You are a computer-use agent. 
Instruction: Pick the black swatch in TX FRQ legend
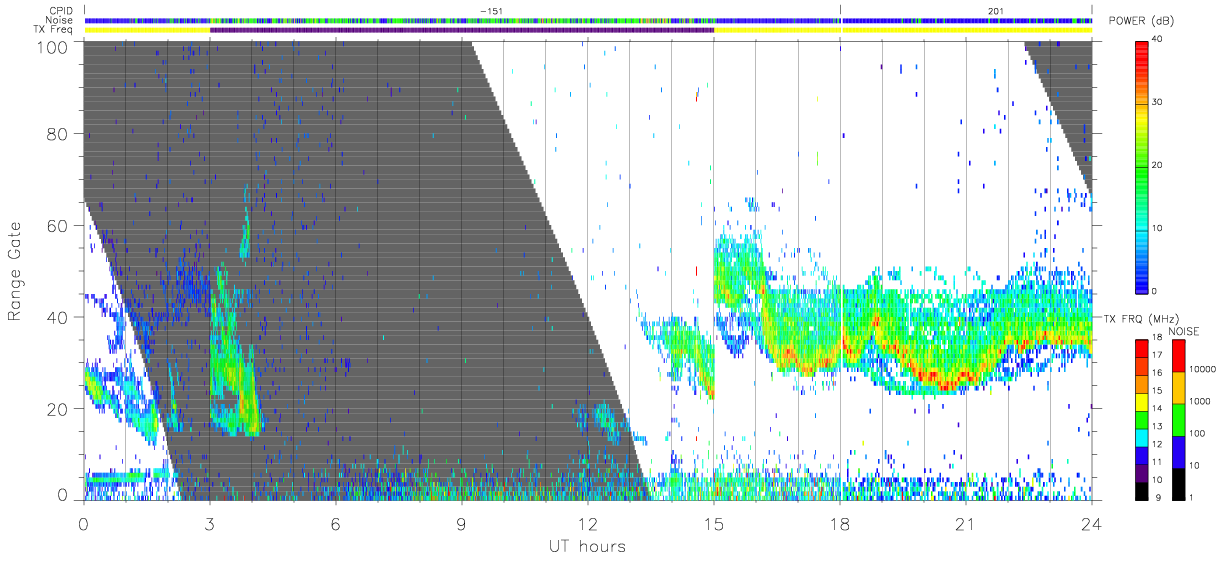1142,490
